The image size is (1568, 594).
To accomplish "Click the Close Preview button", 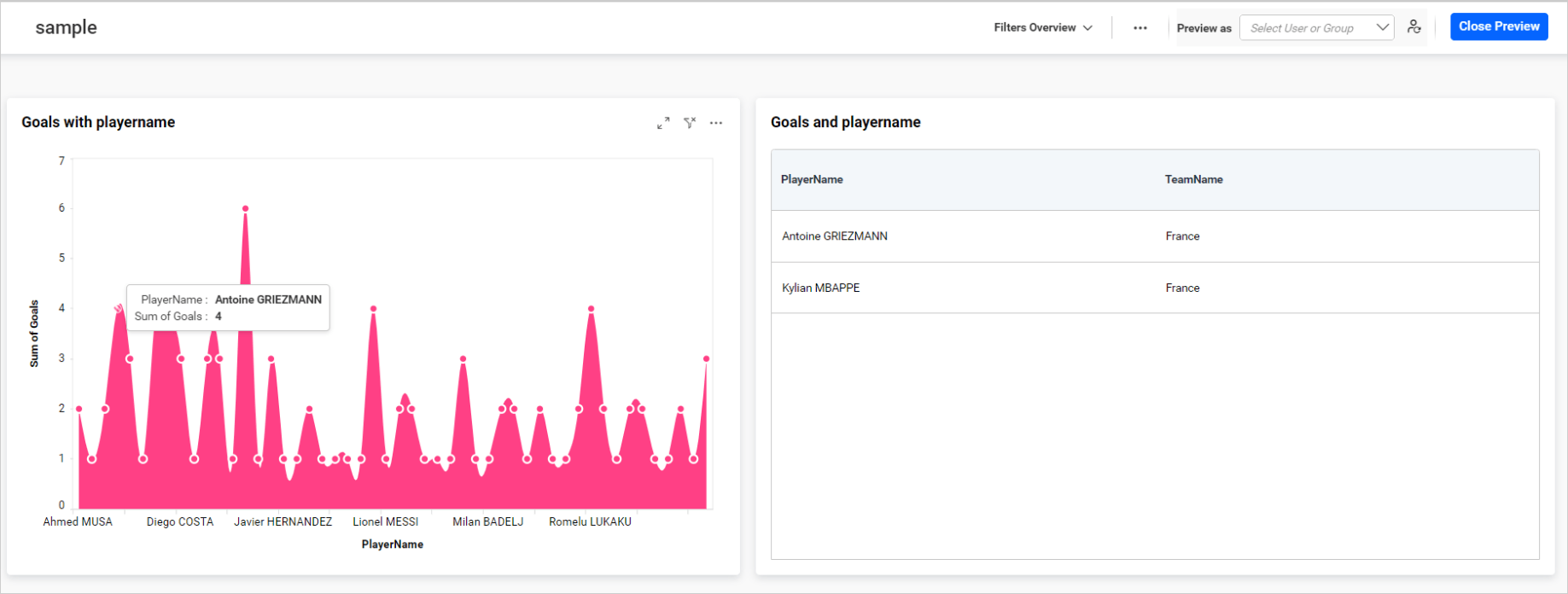I will (1499, 26).
